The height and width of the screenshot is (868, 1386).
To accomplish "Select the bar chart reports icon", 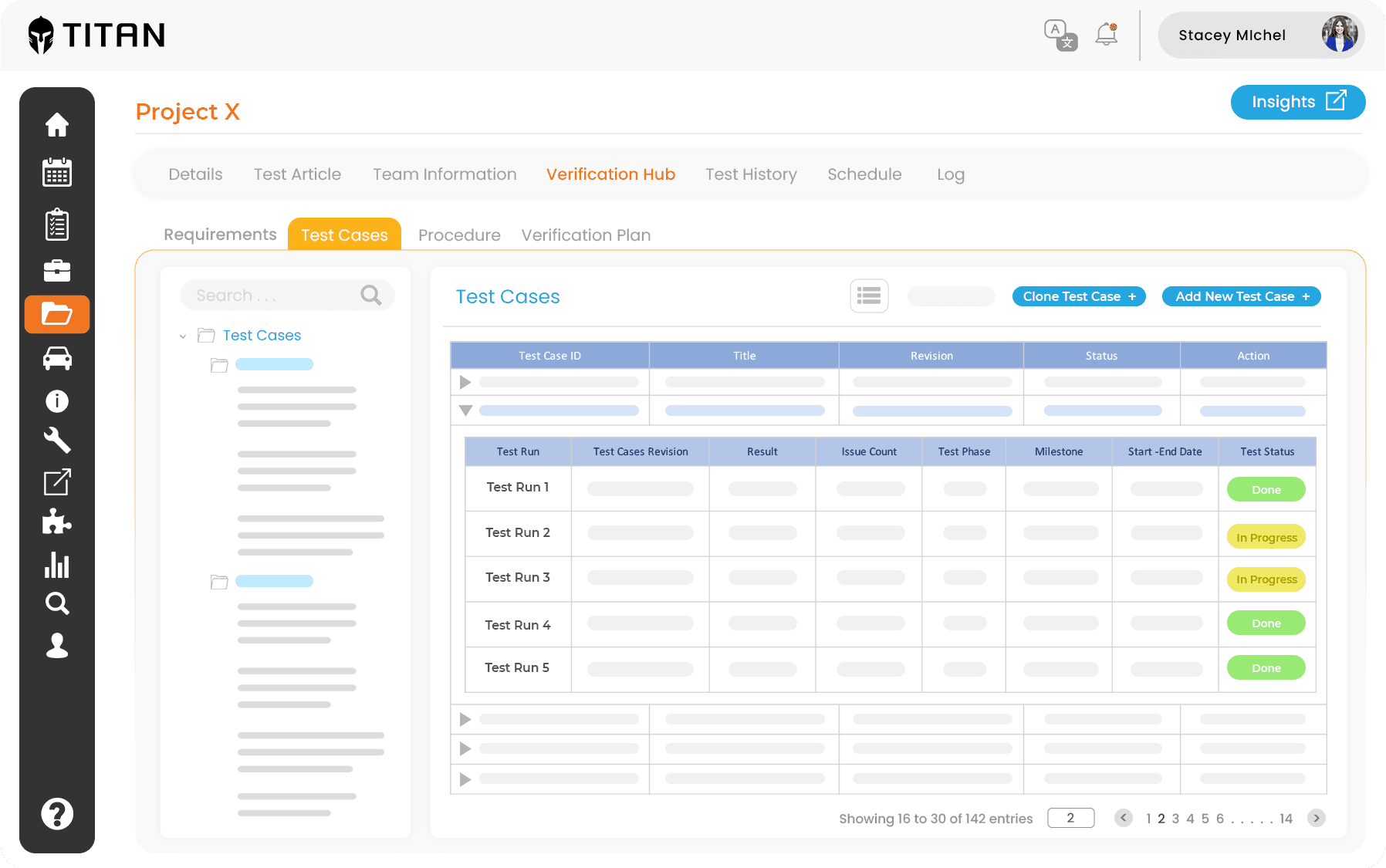I will 57,566.
